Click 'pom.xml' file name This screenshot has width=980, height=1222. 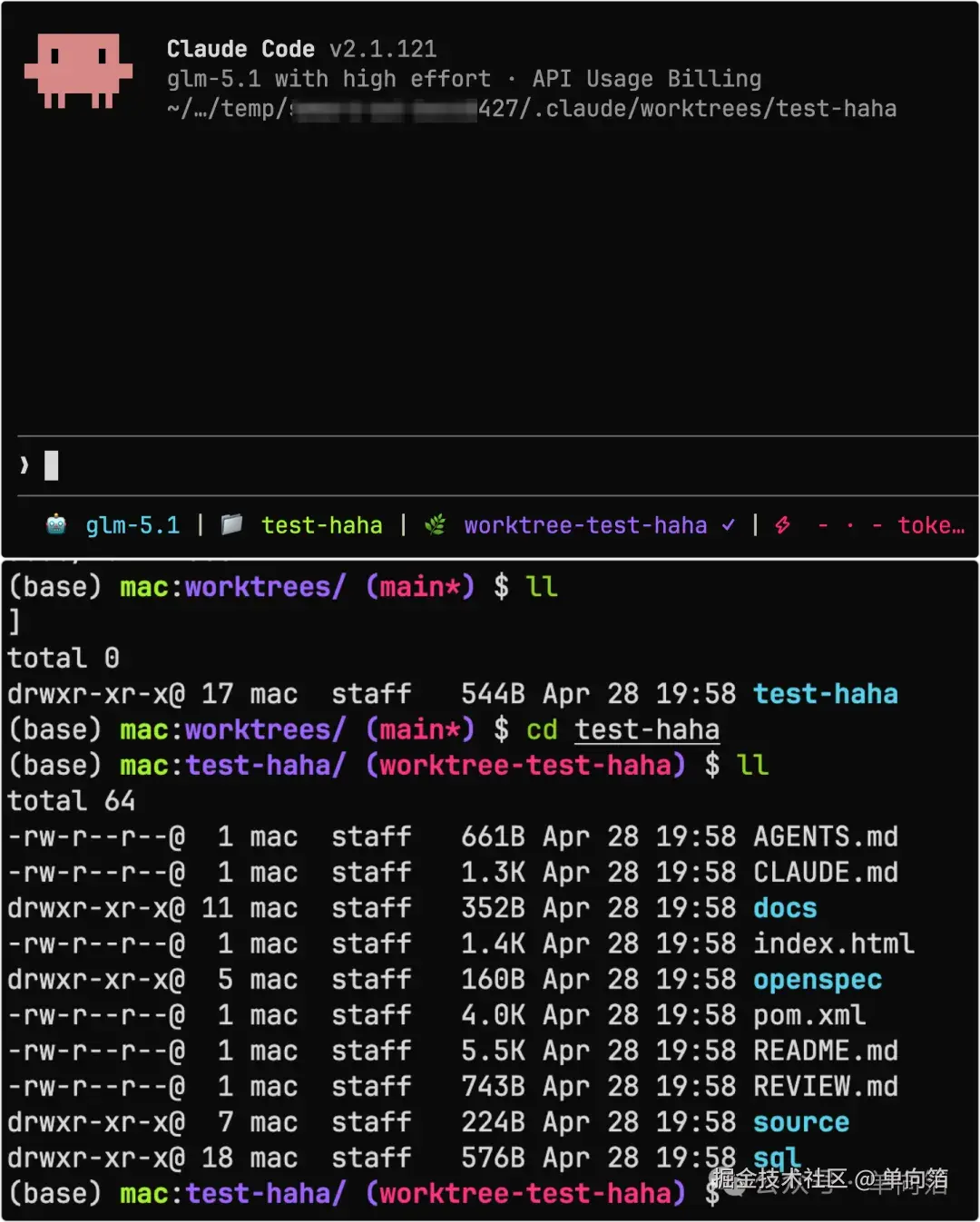click(809, 1015)
